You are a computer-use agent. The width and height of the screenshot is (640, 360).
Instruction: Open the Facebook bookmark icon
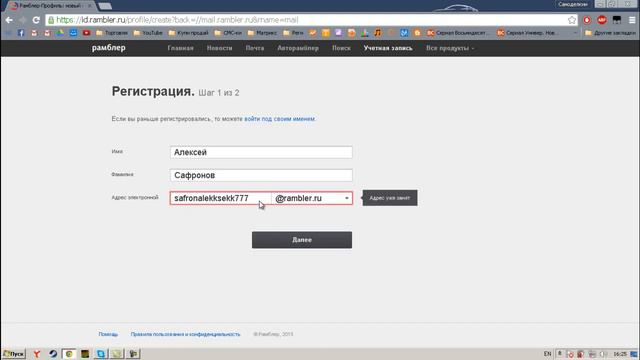point(21,33)
